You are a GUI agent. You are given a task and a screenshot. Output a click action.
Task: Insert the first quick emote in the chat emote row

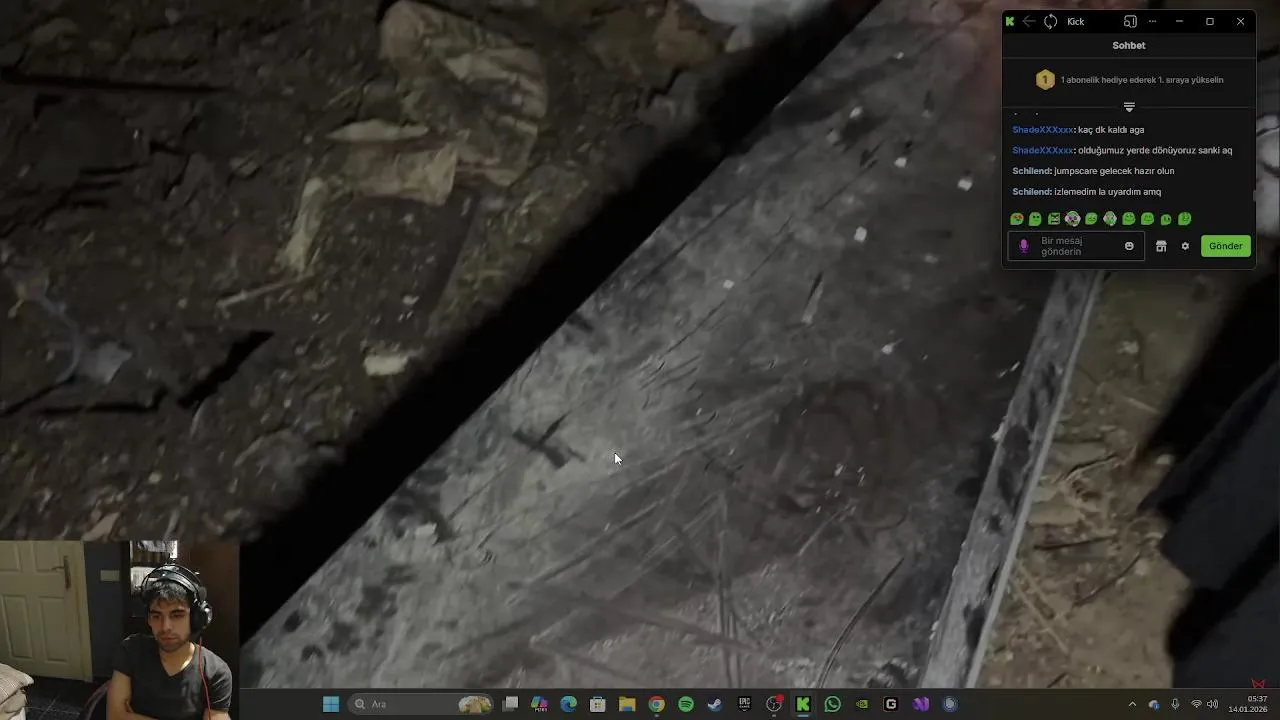pos(1017,219)
